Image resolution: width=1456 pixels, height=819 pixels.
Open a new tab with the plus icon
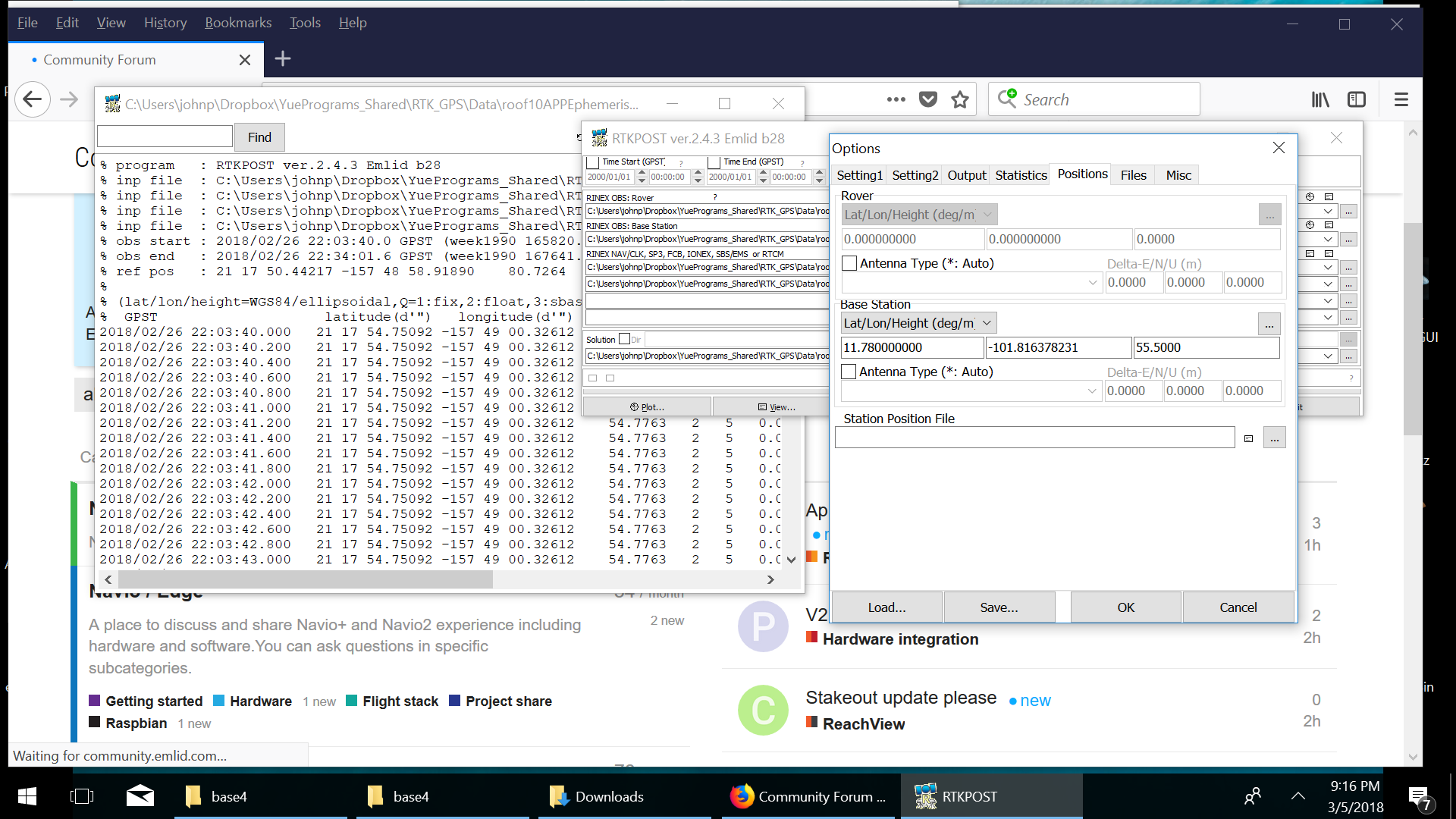point(282,58)
